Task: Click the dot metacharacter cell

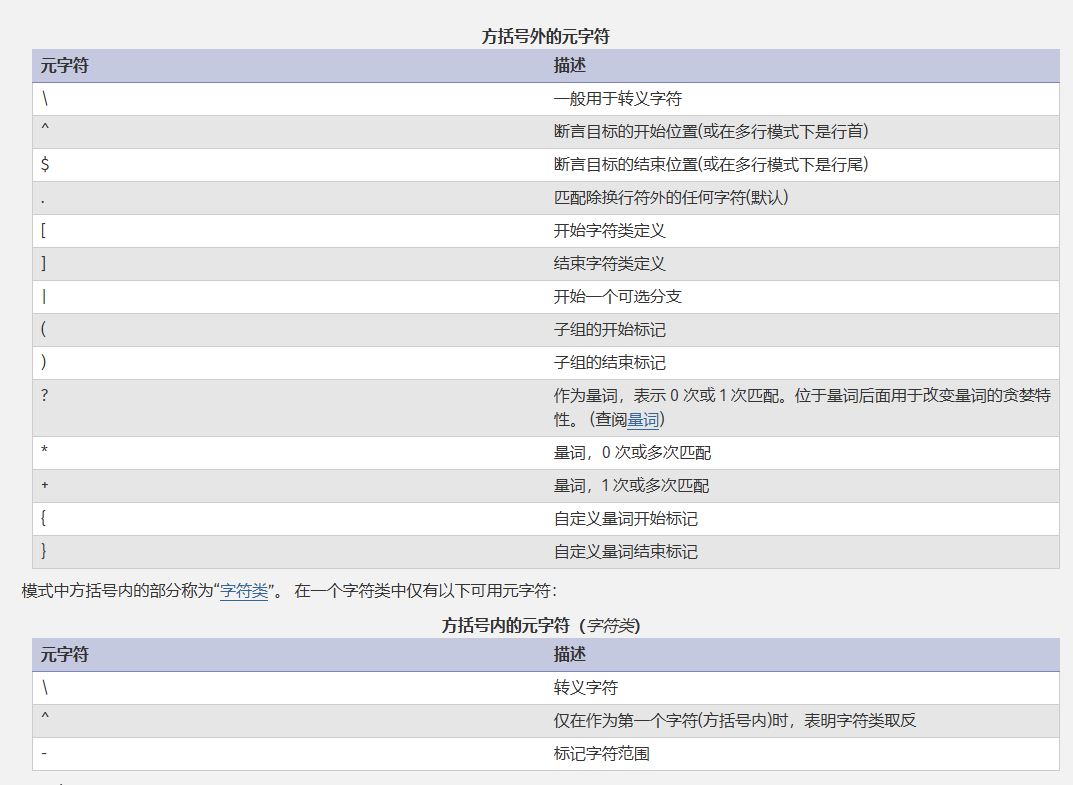Action: [x=44, y=198]
